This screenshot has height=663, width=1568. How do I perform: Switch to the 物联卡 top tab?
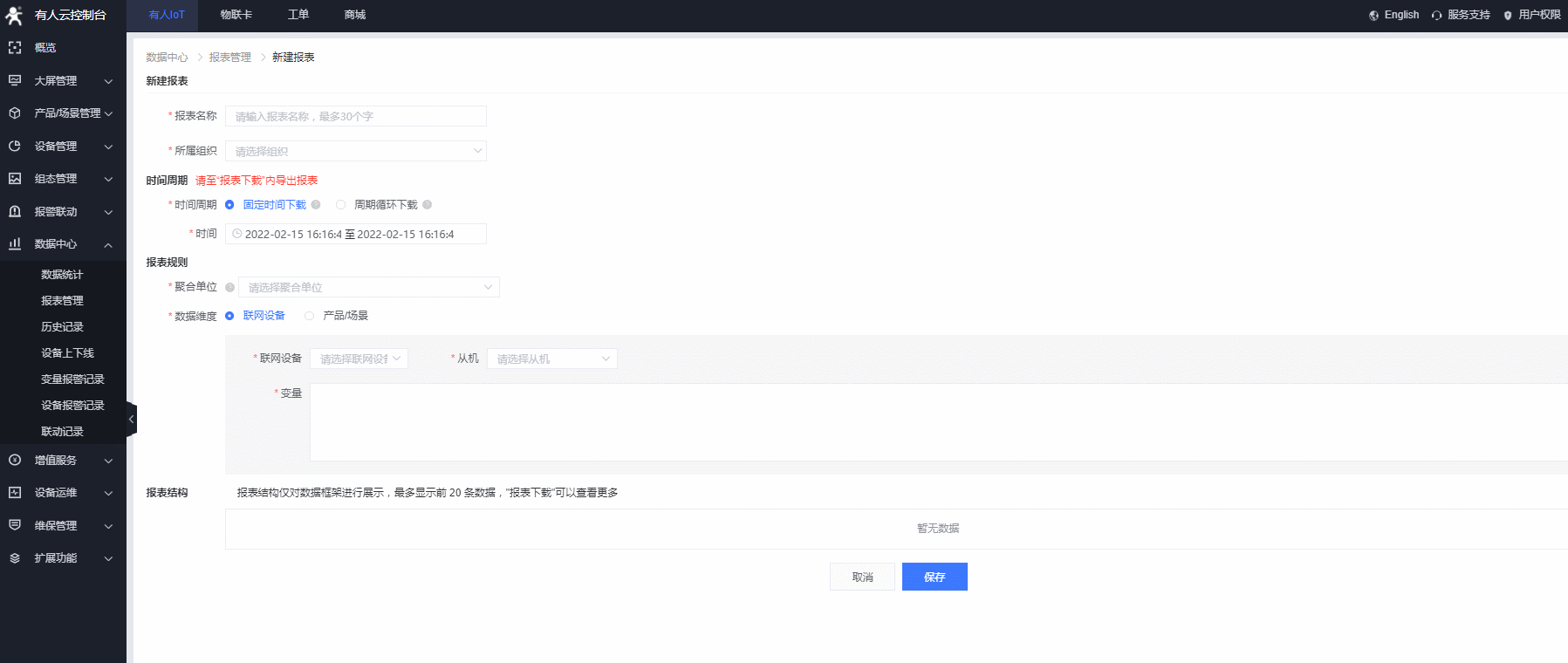(x=236, y=15)
